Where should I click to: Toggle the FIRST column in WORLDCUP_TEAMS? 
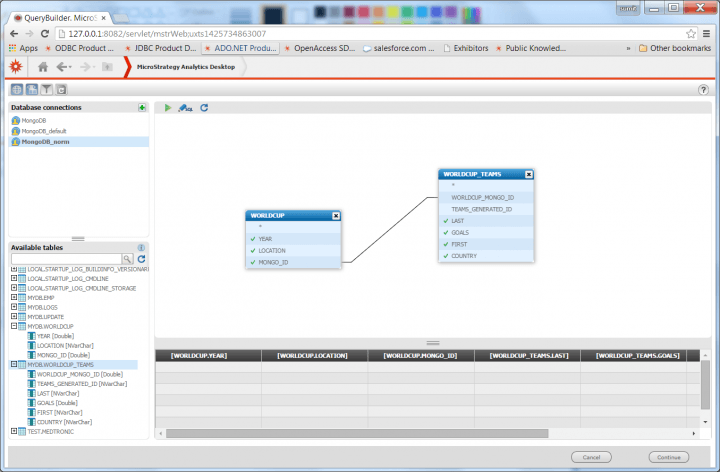coord(446,244)
